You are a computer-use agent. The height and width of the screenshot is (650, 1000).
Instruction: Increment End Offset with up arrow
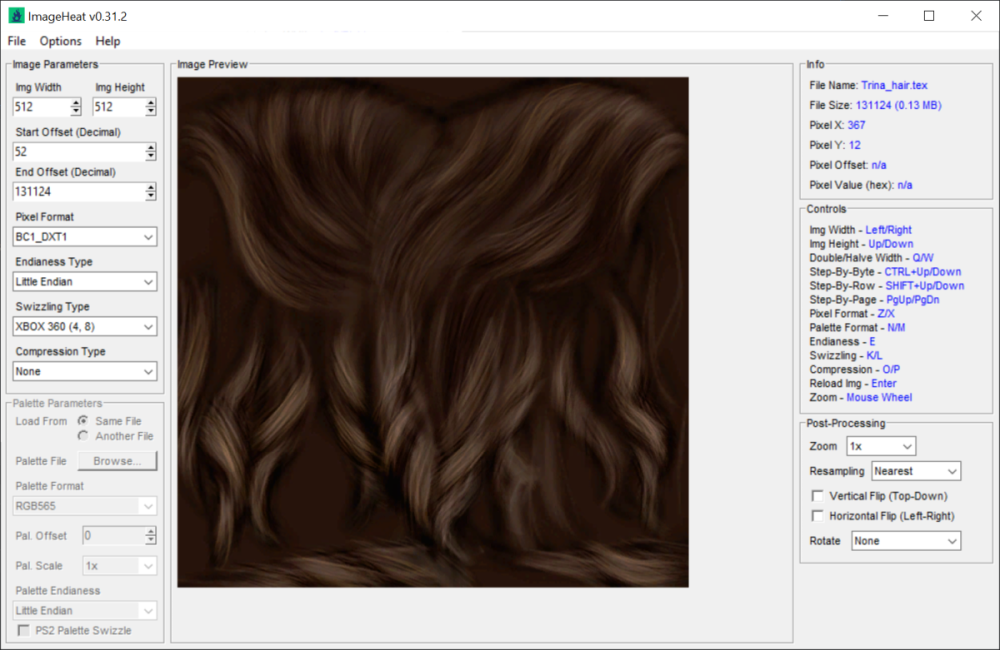(x=151, y=187)
